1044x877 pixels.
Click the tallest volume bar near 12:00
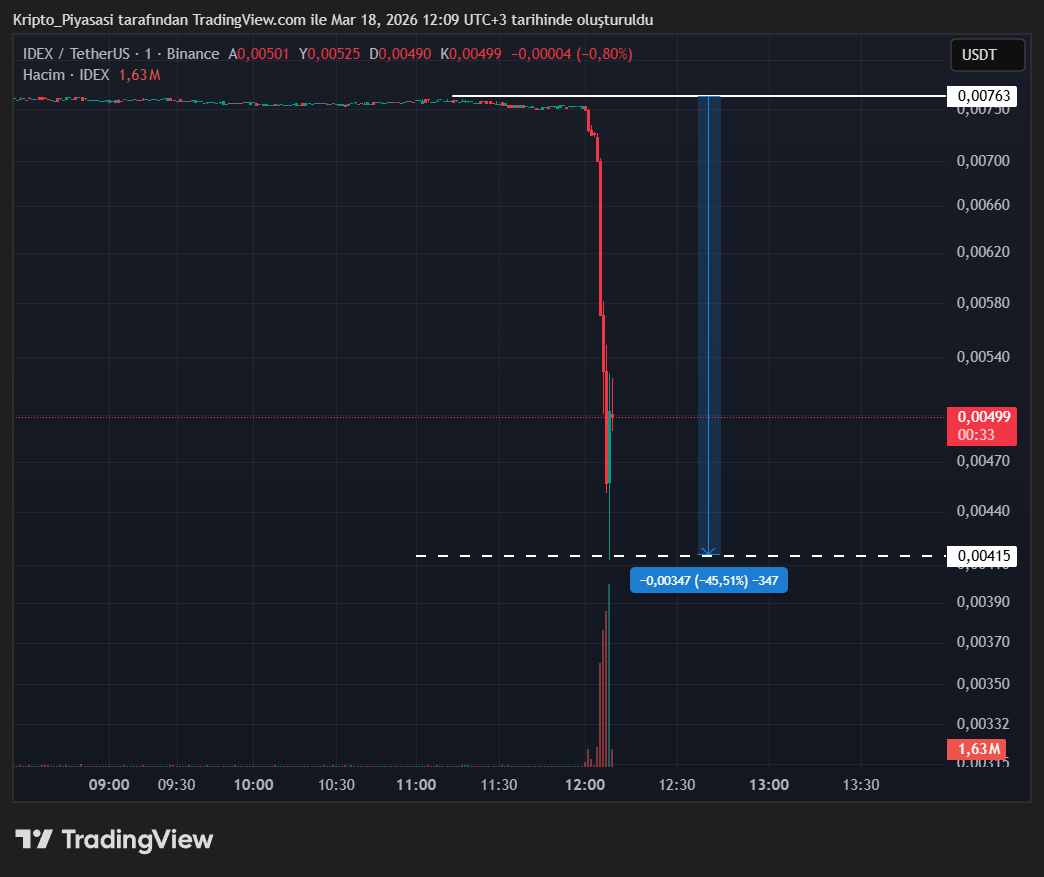click(608, 680)
